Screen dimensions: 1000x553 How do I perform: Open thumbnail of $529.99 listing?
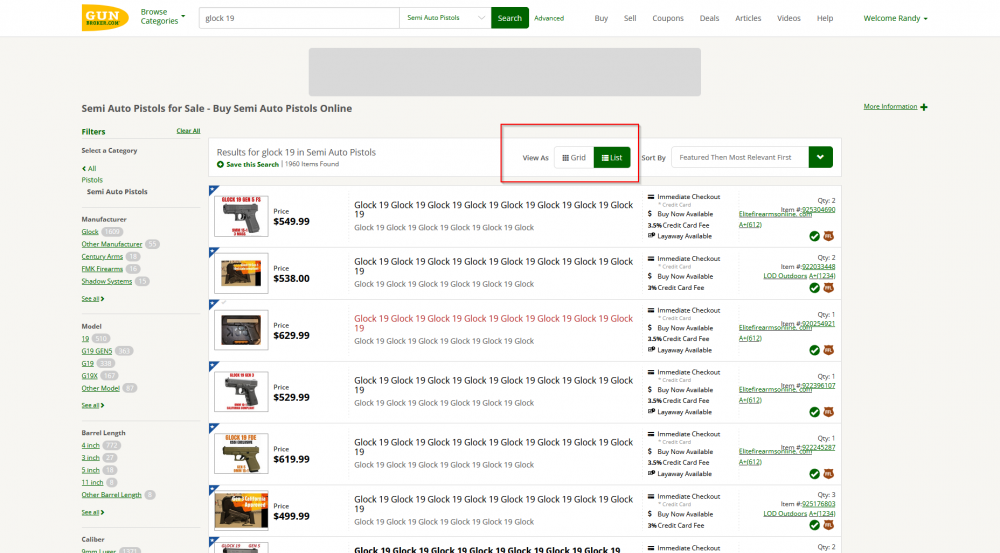click(241, 392)
